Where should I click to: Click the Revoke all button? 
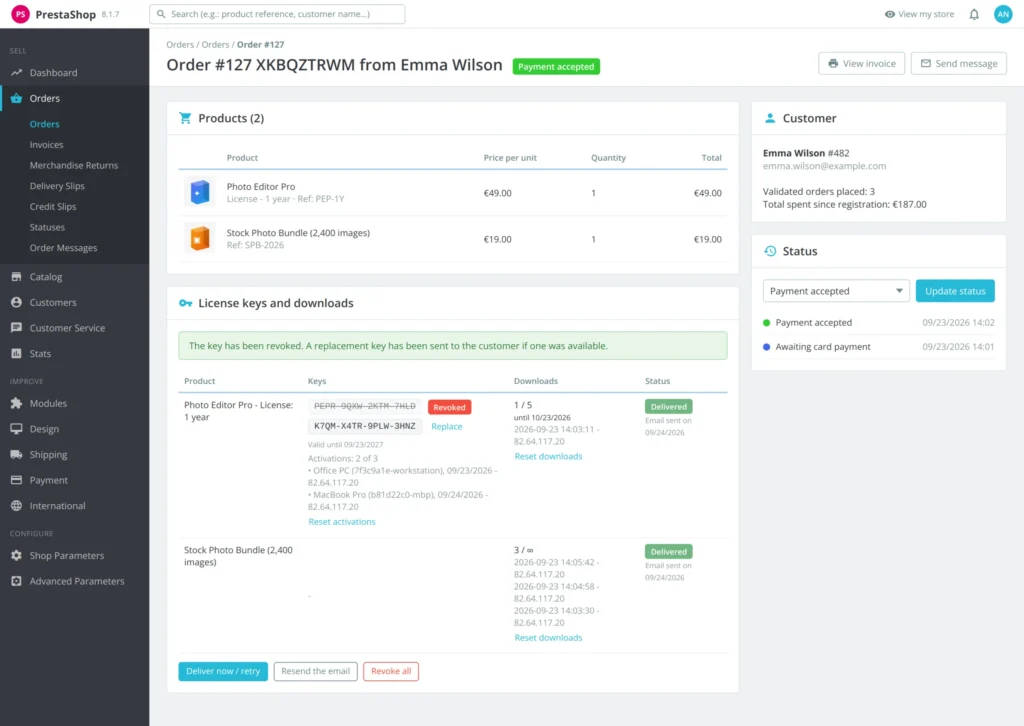pyautogui.click(x=391, y=671)
